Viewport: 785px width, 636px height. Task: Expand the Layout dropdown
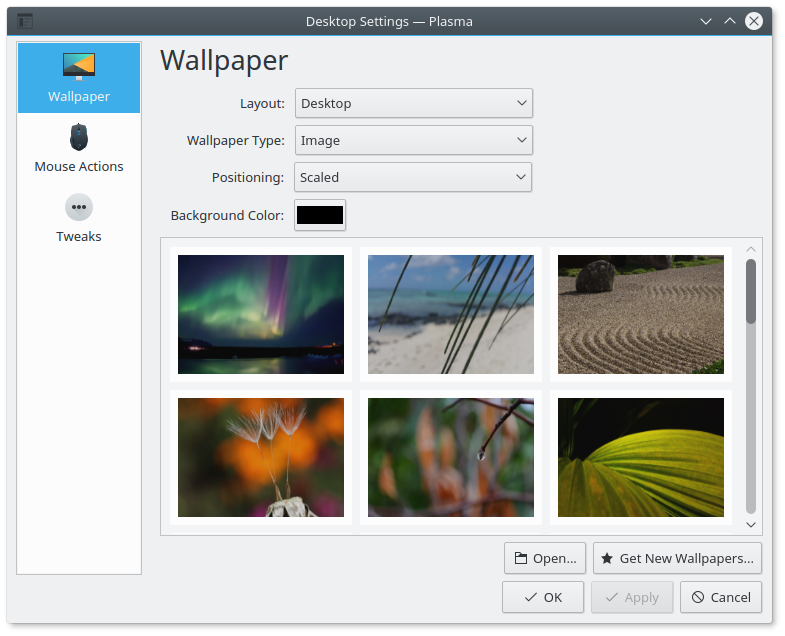(413, 103)
